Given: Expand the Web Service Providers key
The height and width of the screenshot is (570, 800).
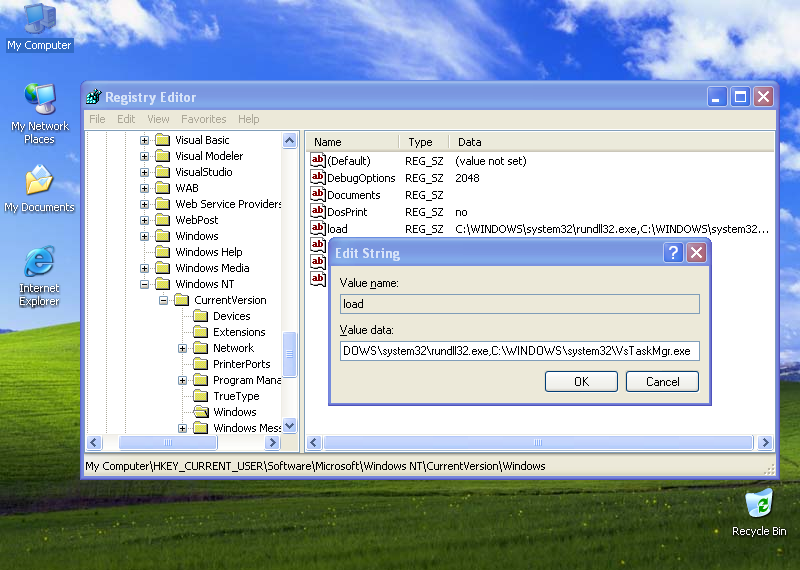Looking at the screenshot, I should pos(144,204).
